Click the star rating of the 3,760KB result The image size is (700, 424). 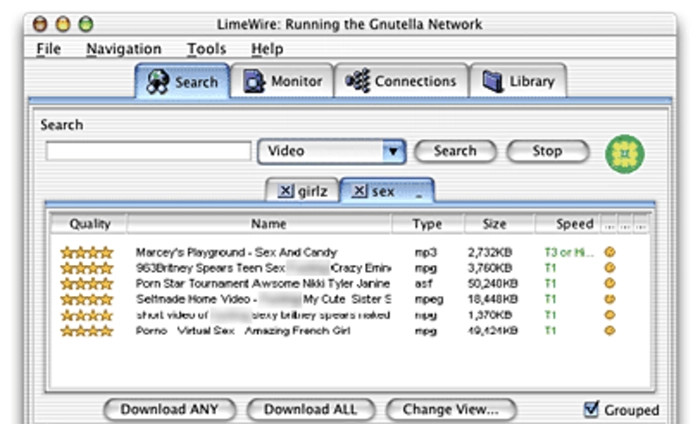coord(87,268)
